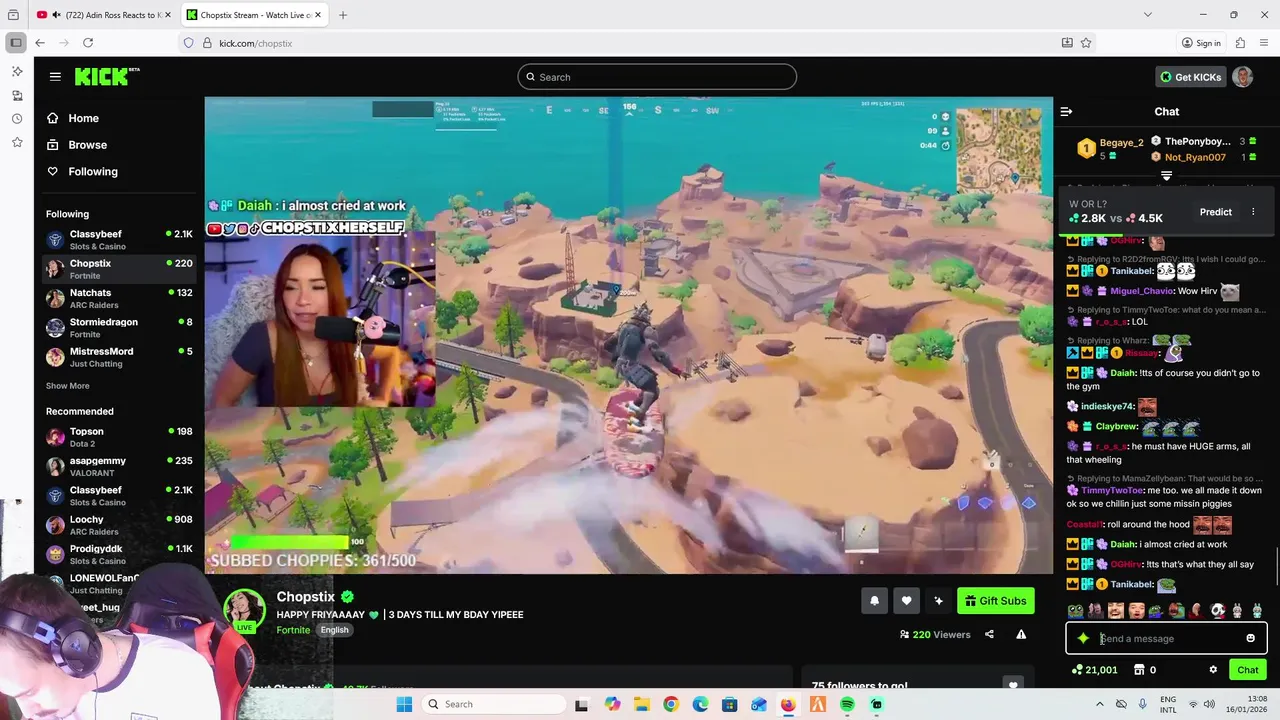
Task: Click the Gift Subs button
Action: coord(995,600)
